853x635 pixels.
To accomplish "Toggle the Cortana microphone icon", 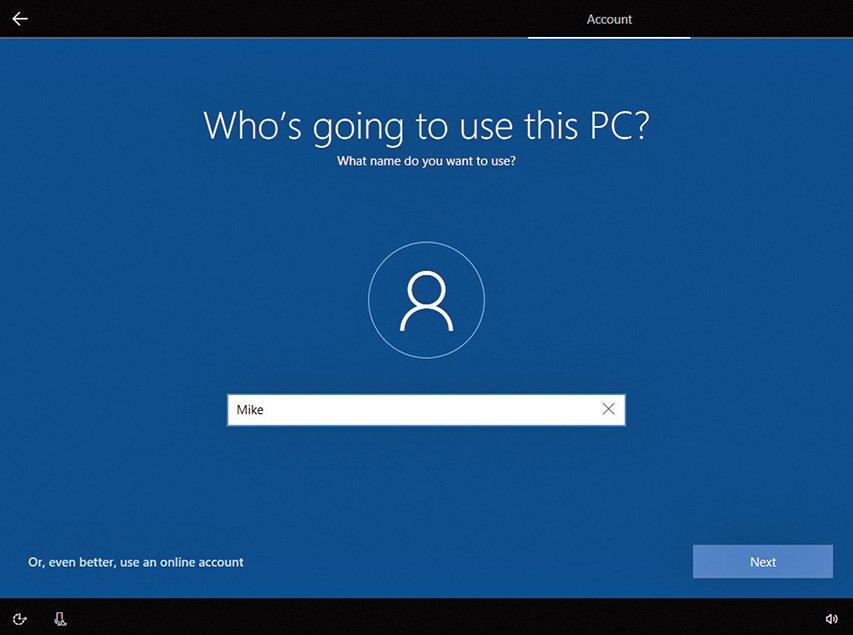I will [x=60, y=619].
